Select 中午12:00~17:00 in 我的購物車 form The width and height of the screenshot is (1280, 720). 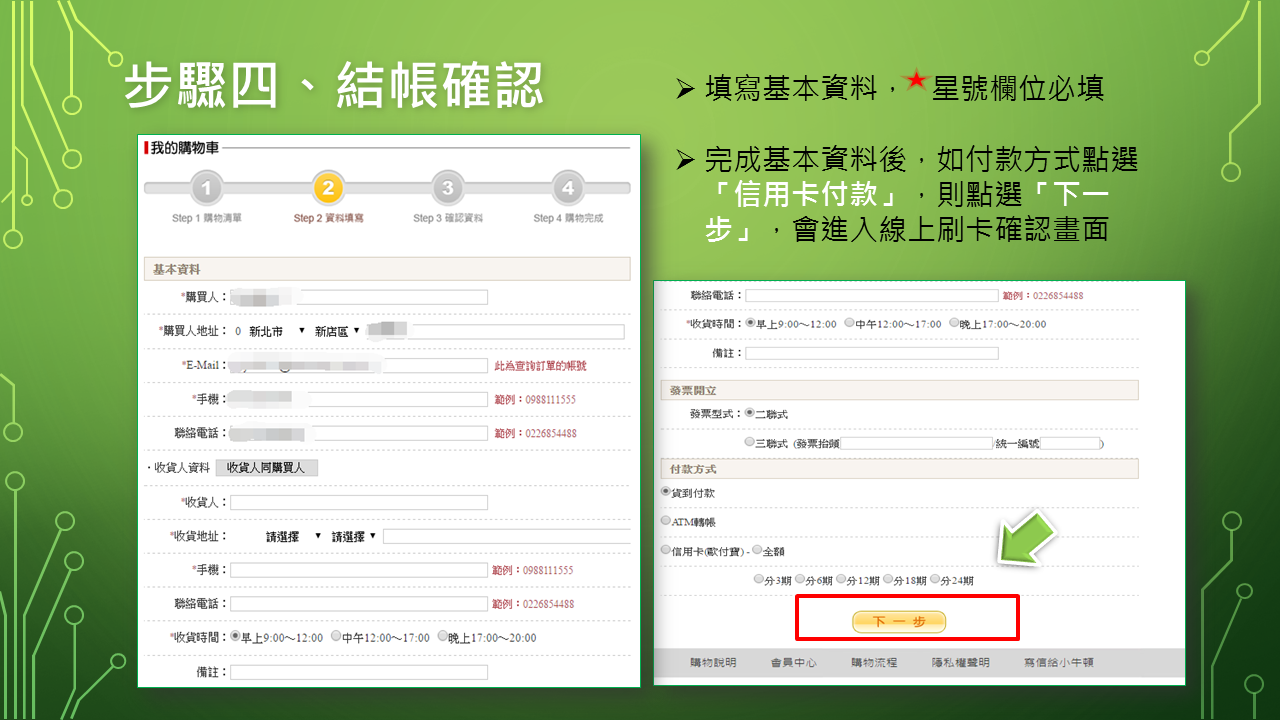click(337, 636)
